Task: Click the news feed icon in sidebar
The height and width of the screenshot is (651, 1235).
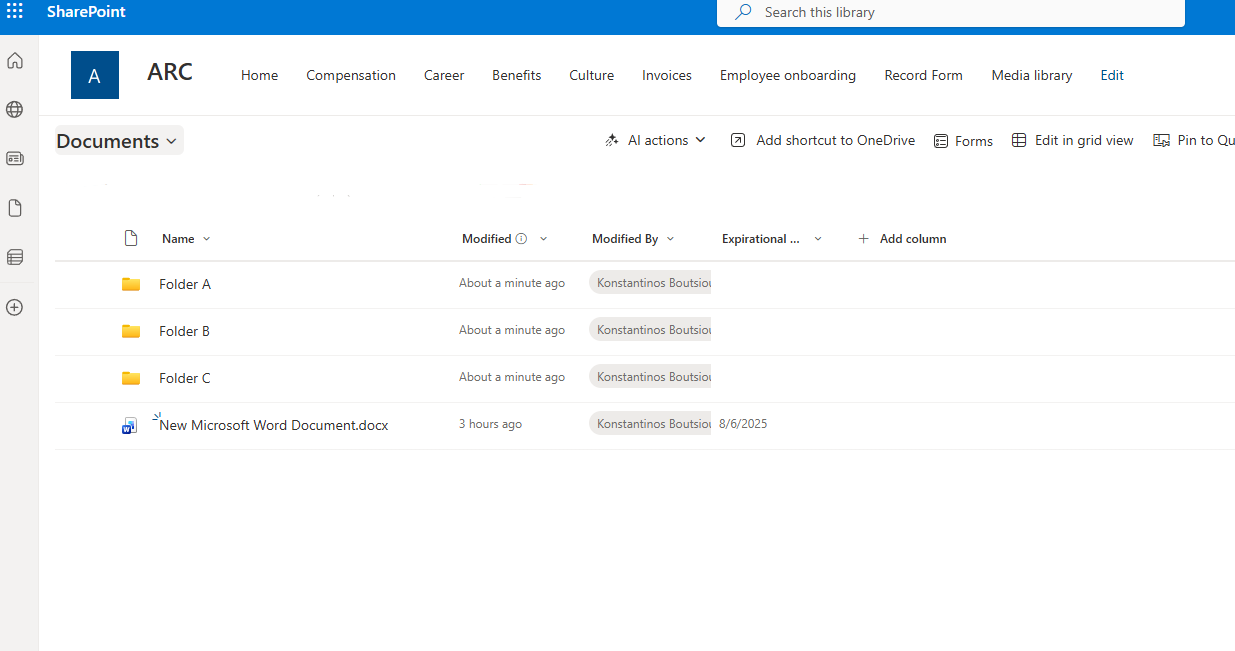Action: 15,158
